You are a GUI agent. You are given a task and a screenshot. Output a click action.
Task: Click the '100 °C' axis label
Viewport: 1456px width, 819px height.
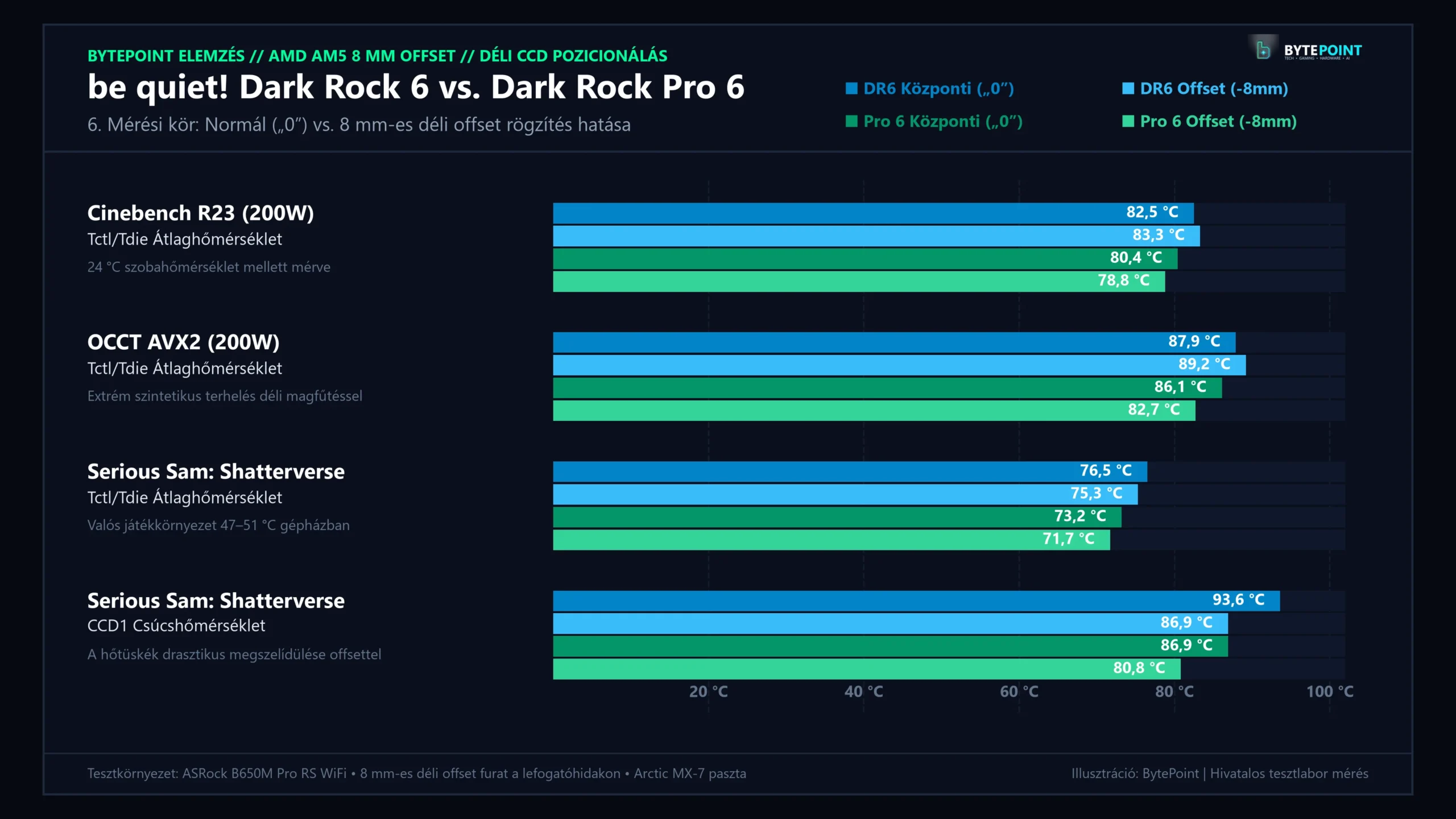[1330, 692]
